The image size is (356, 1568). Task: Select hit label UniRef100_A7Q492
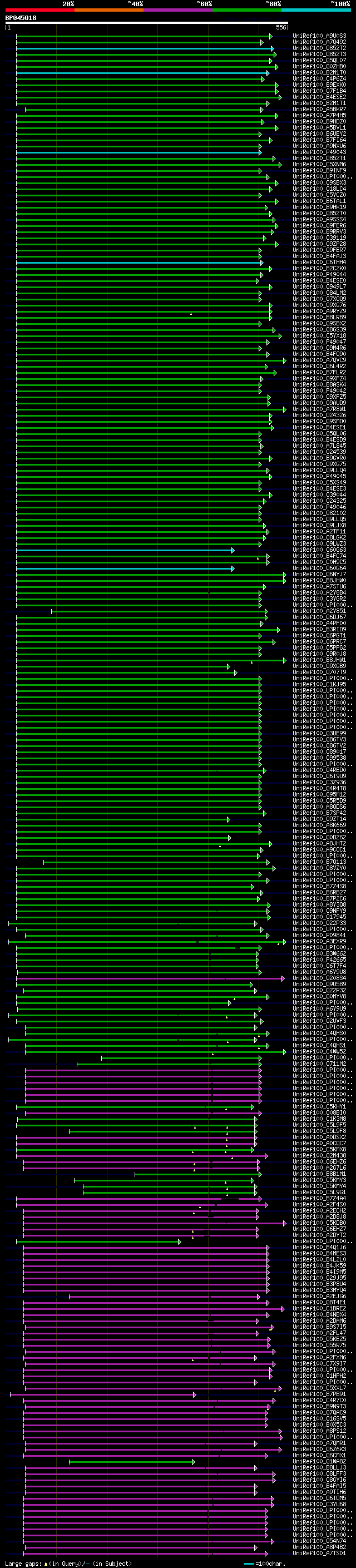[319, 42]
